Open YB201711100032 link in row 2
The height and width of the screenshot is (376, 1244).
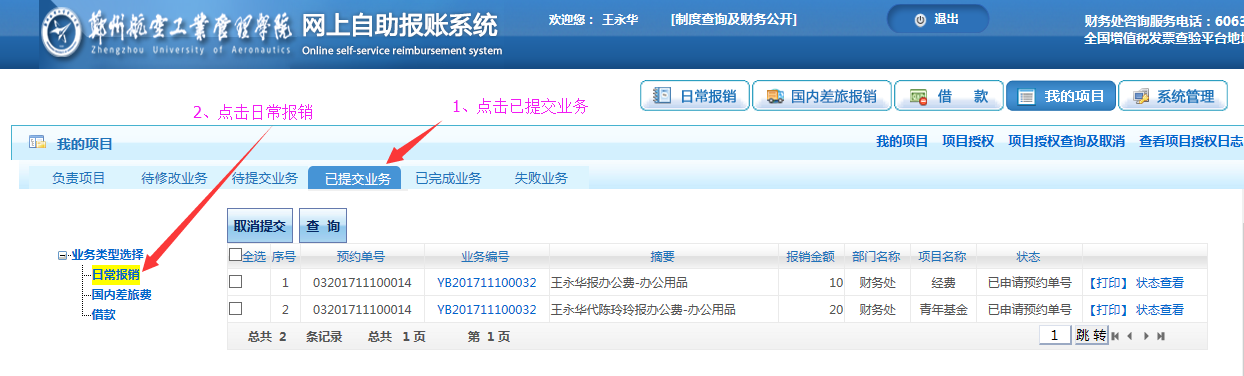pos(486,310)
